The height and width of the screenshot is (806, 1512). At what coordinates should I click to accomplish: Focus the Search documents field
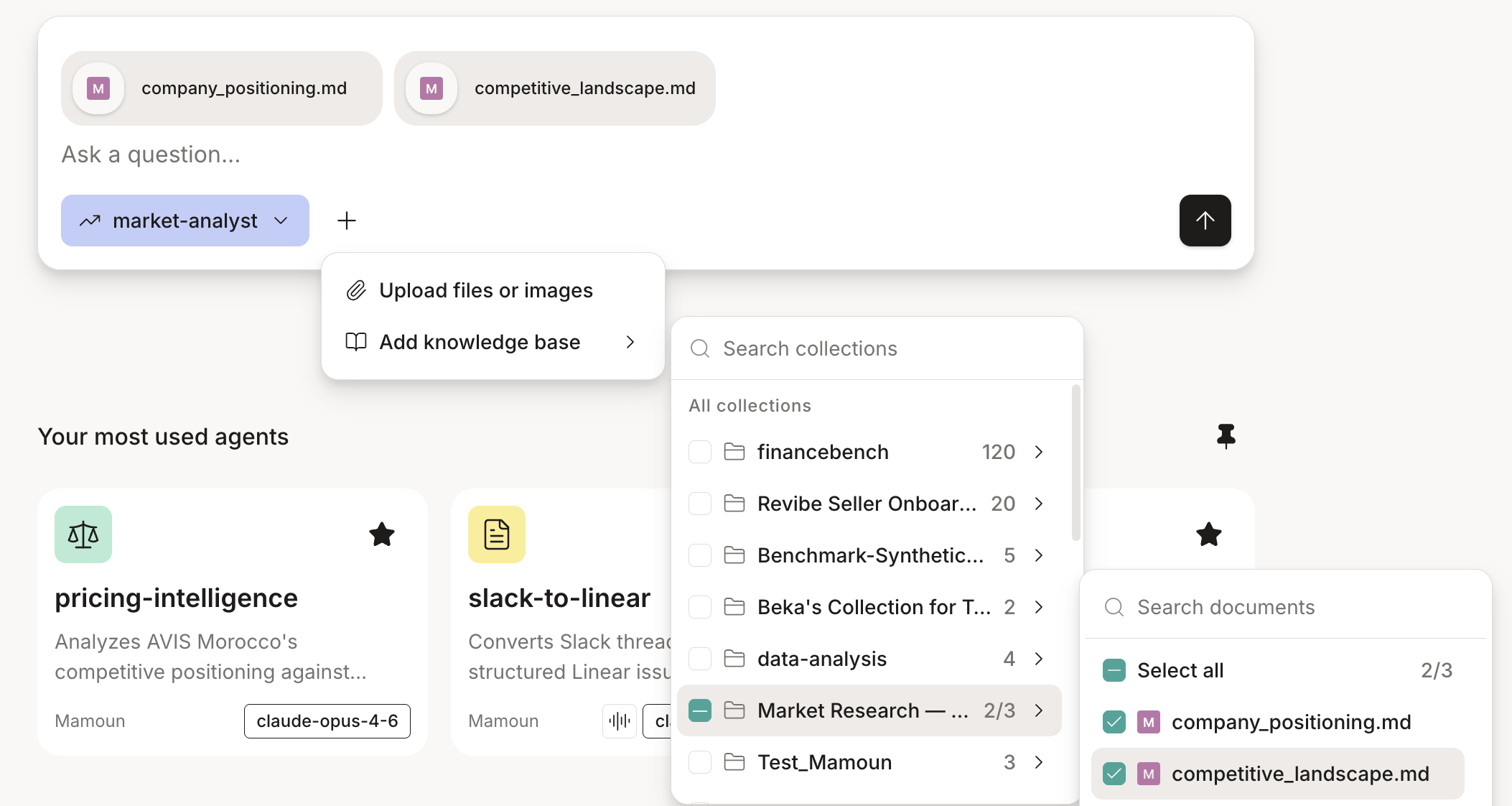coord(1285,607)
